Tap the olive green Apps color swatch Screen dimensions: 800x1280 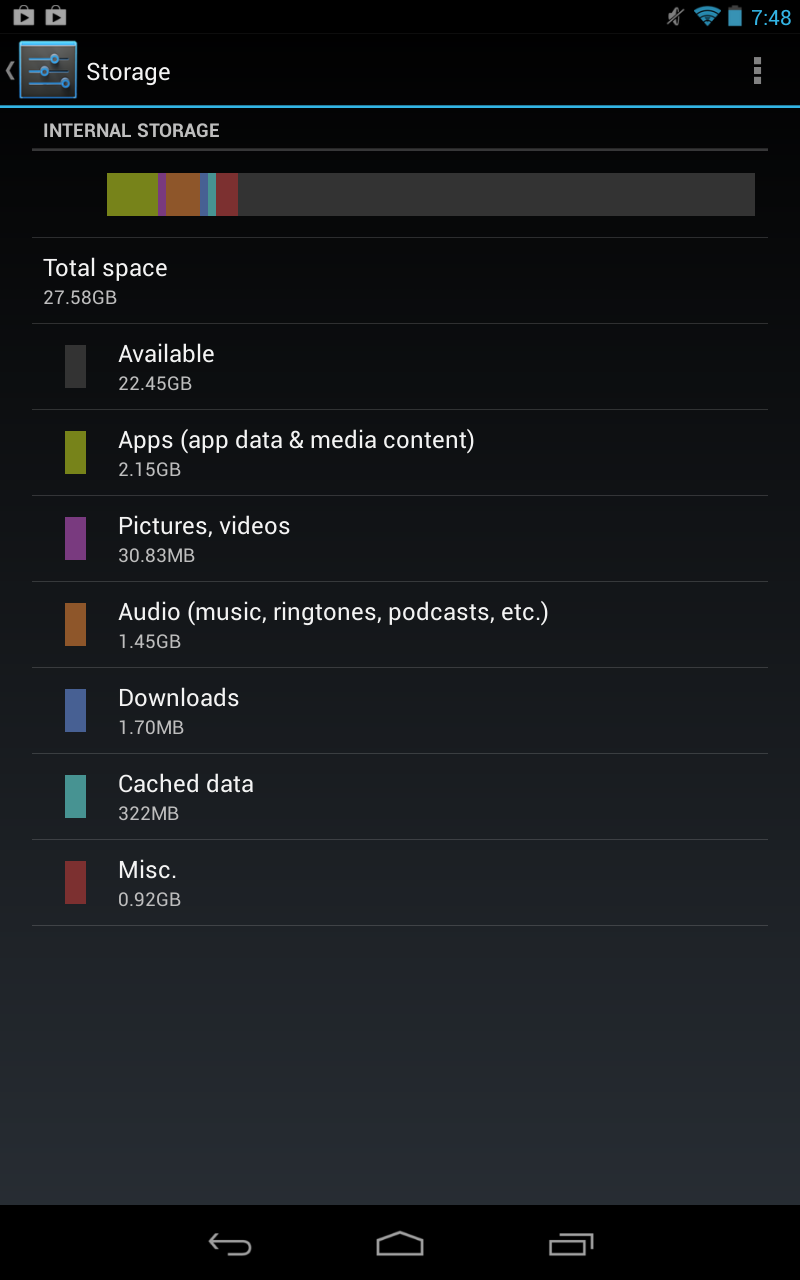[75, 453]
